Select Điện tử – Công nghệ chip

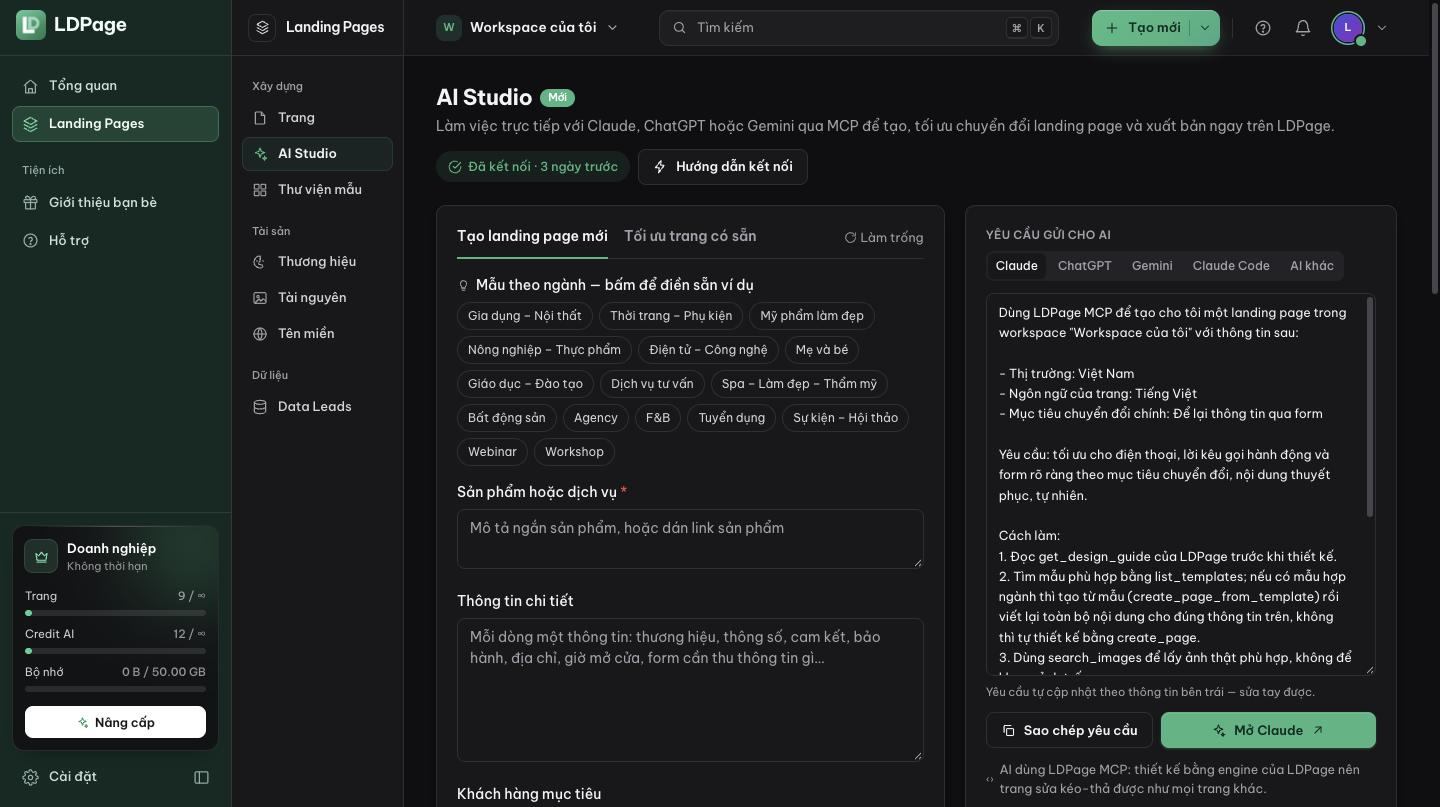pyautogui.click(x=708, y=350)
